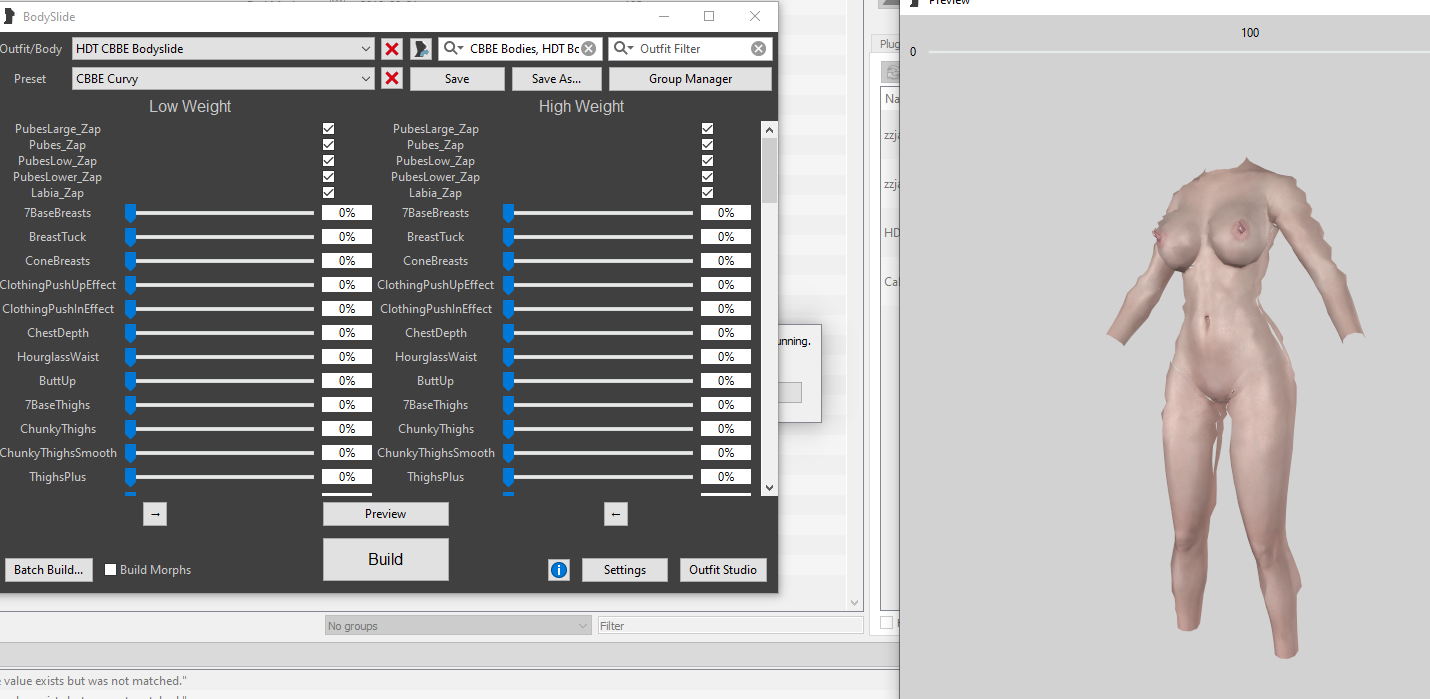The width and height of the screenshot is (1430, 699).
Task: Copy high weight values to low with left arrow
Action: [x=616, y=514]
